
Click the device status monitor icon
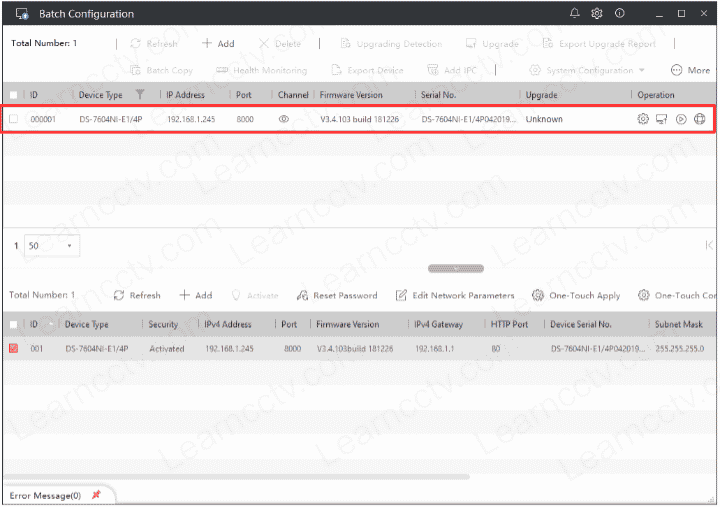tap(661, 119)
